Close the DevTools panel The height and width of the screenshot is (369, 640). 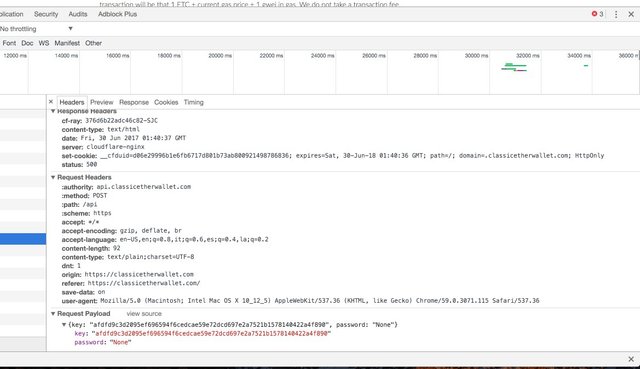(x=631, y=14)
